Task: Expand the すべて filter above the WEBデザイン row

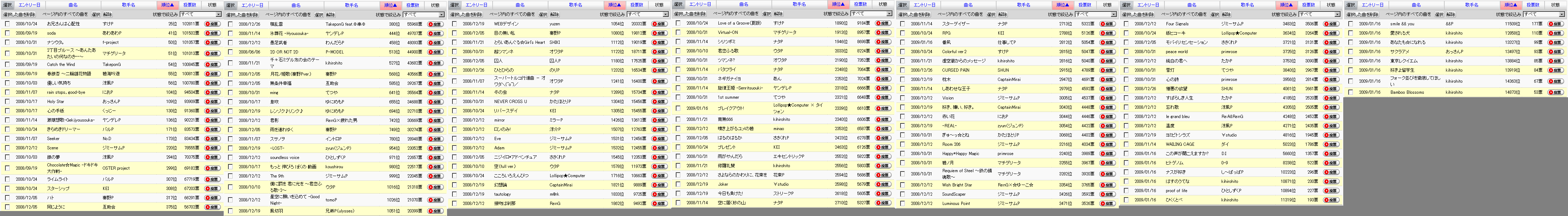Action: pyautogui.click(x=648, y=14)
